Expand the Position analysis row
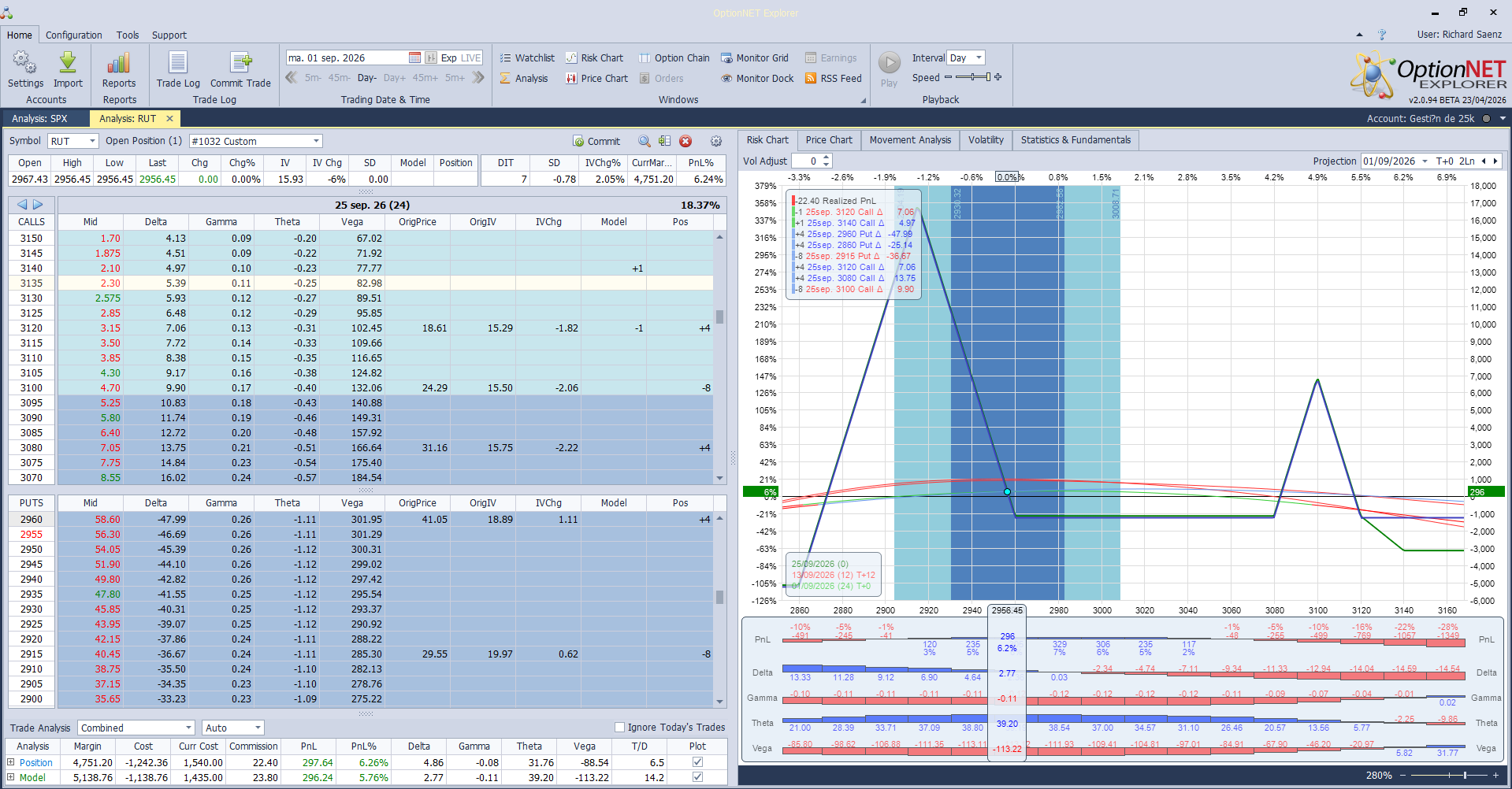This screenshot has height=789, width=1512. pos(11,762)
